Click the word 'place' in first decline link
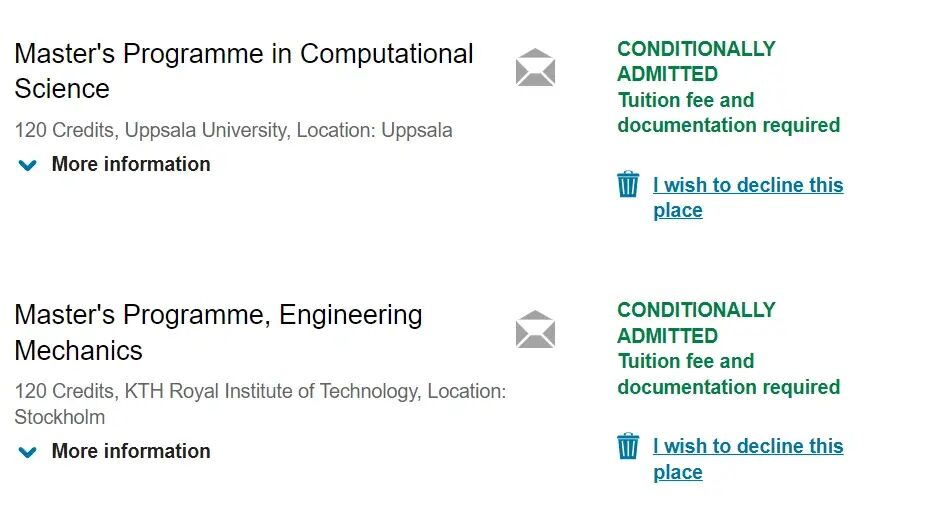 (677, 211)
